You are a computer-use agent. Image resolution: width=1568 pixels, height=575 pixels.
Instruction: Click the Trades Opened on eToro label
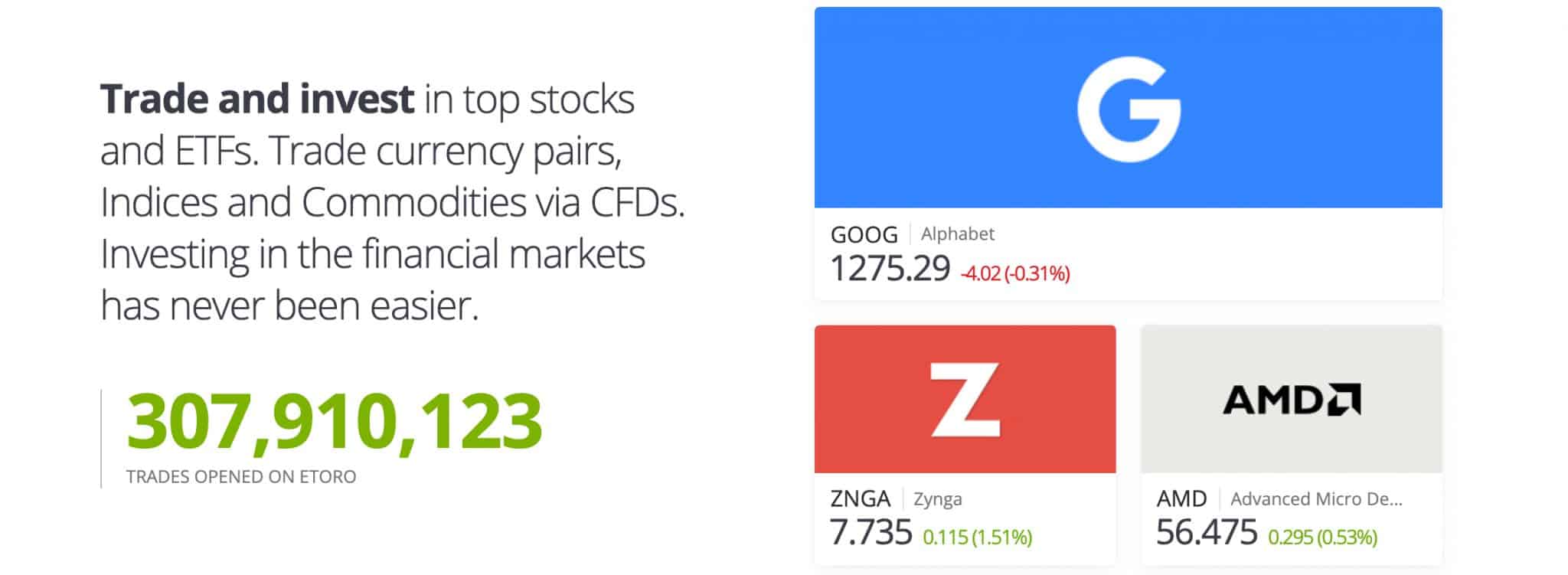tap(241, 477)
